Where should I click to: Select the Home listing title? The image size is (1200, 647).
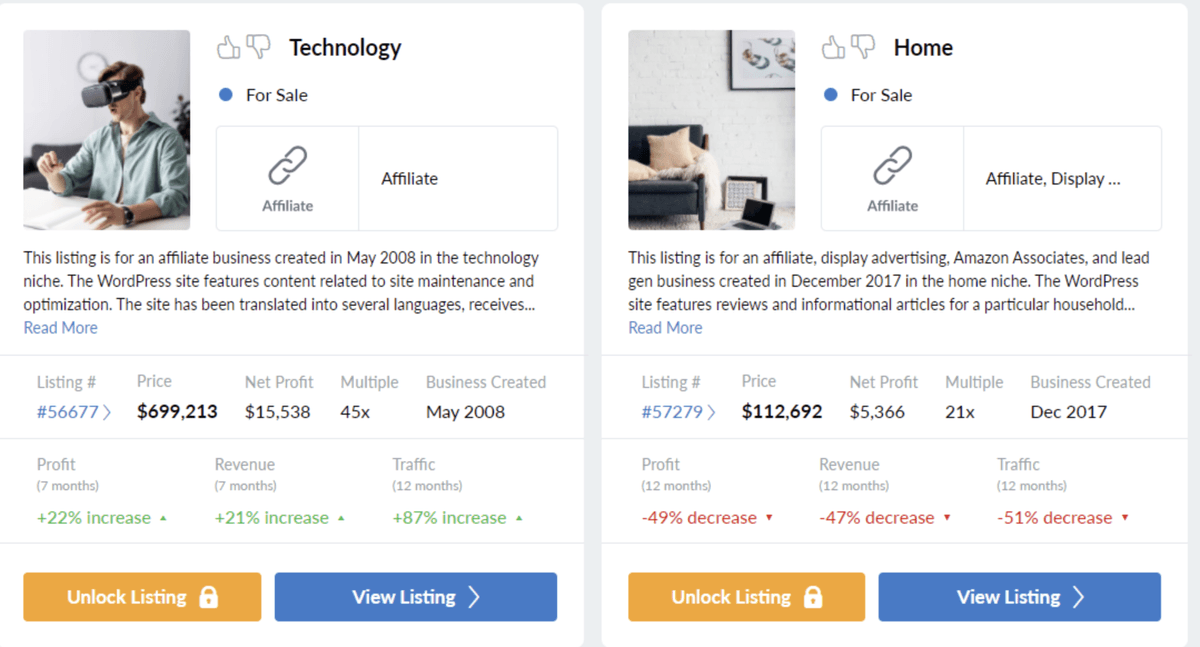coord(923,47)
